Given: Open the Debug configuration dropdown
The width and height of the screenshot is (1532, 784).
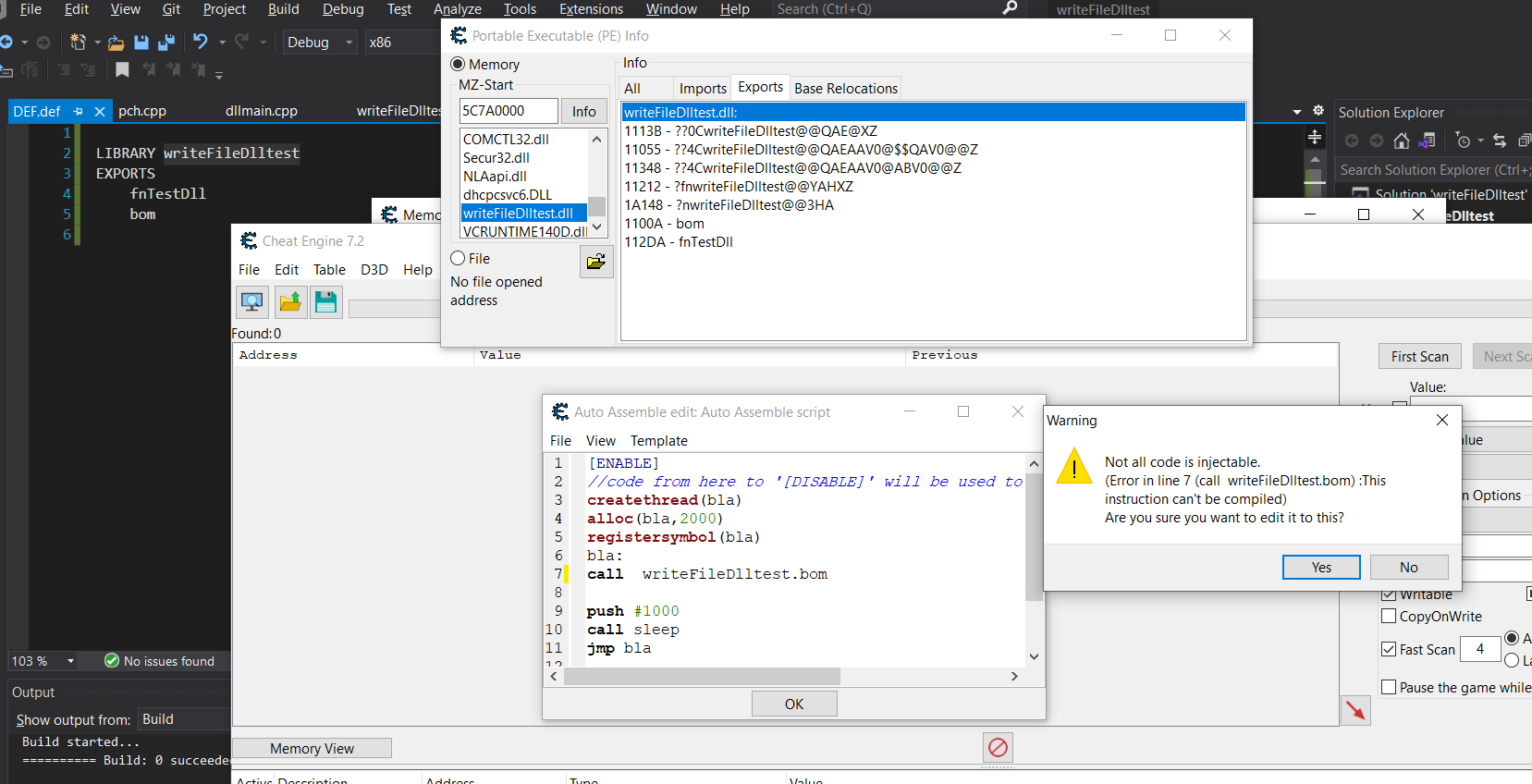Looking at the screenshot, I should (x=319, y=43).
